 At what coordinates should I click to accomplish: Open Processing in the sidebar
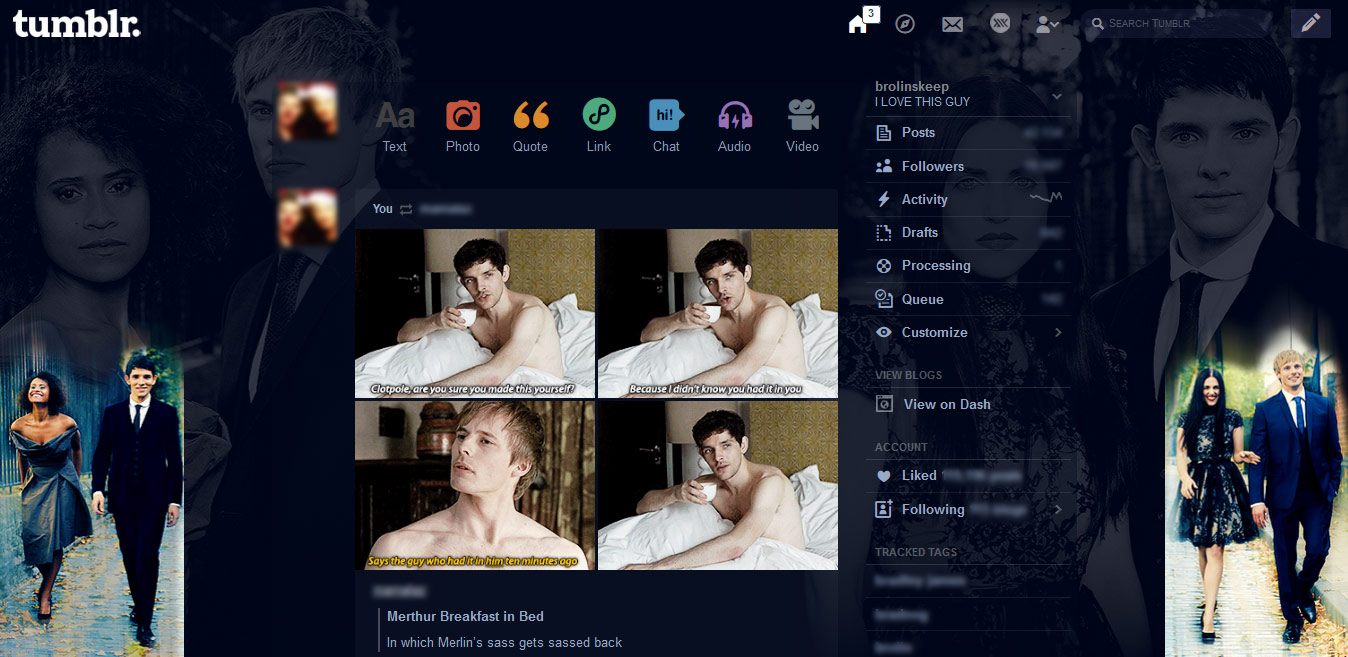(968, 265)
